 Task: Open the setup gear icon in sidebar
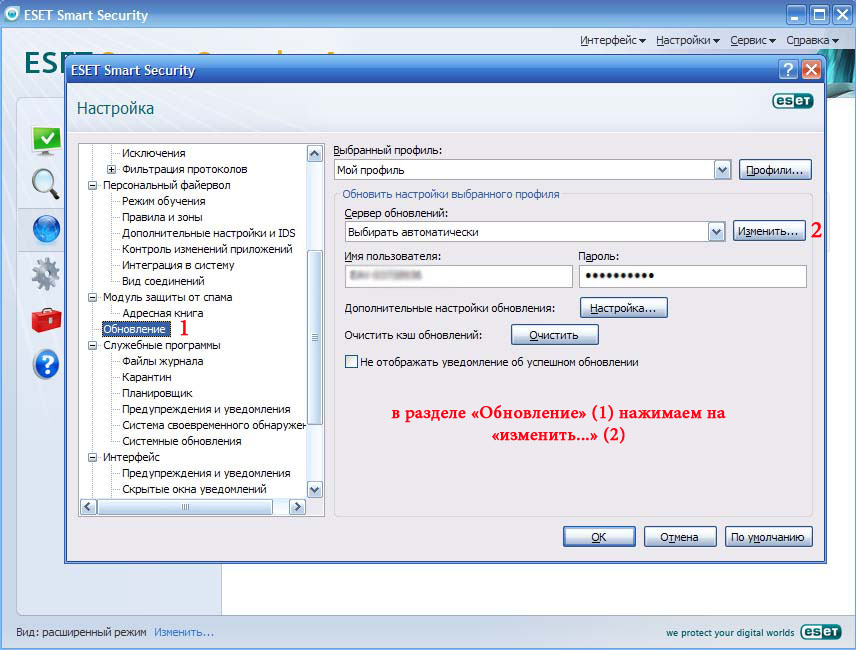click(45, 273)
